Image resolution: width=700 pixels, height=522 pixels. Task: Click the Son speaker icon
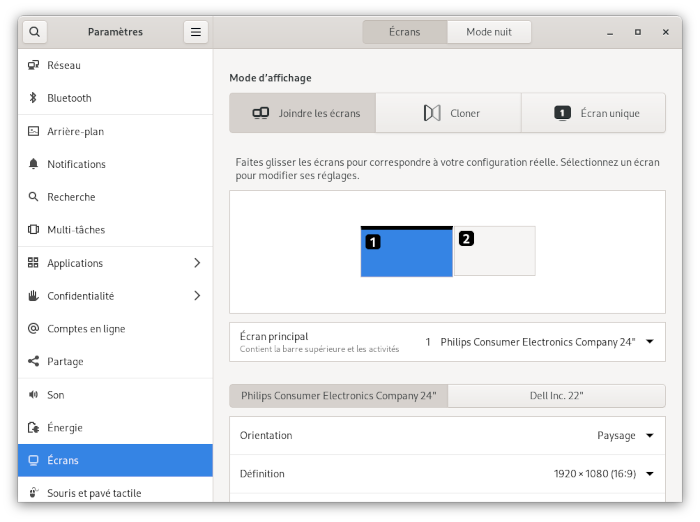click(x=33, y=394)
